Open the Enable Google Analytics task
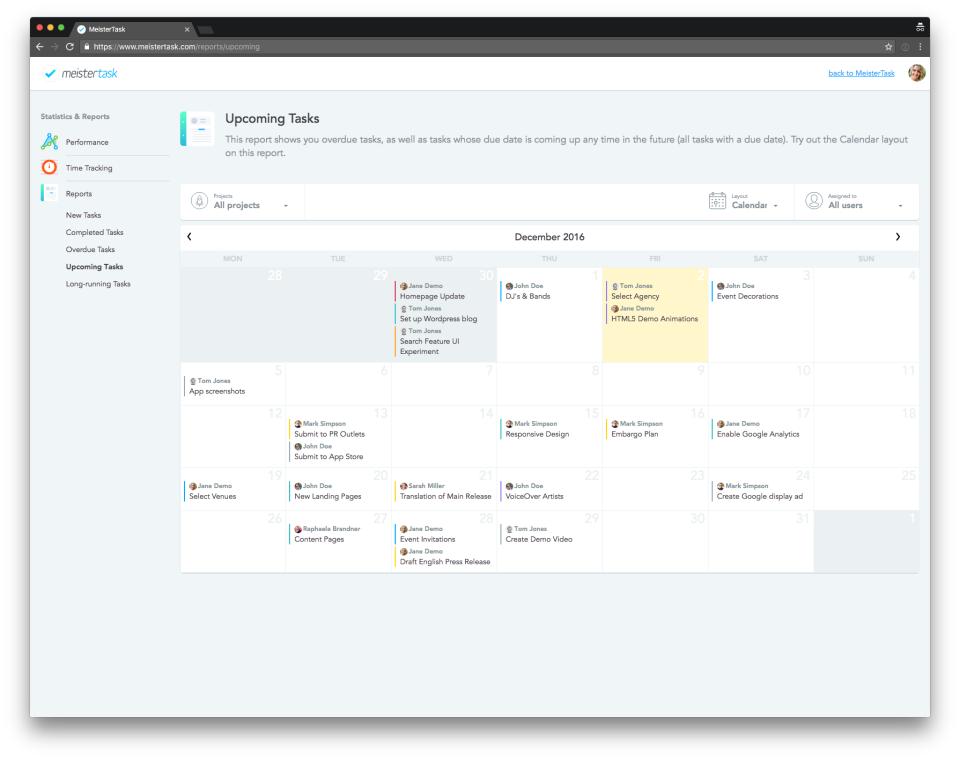The width and height of the screenshot is (960, 760). pyautogui.click(x=758, y=434)
